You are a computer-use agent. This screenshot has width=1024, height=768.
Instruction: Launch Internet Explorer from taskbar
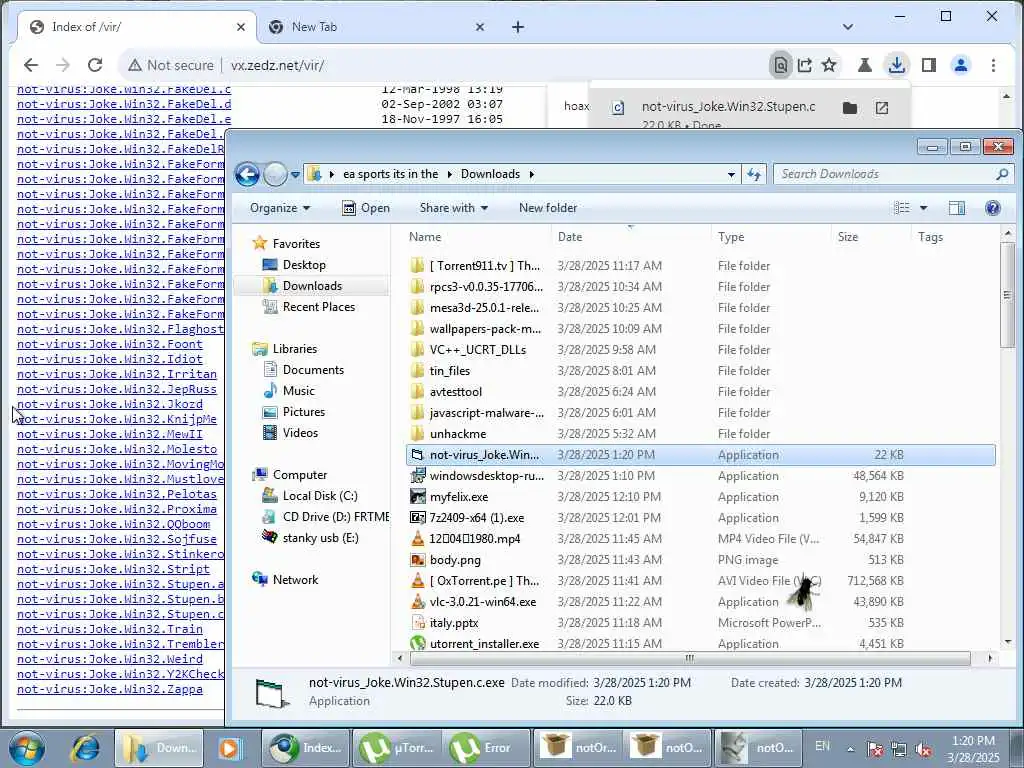[x=86, y=748]
